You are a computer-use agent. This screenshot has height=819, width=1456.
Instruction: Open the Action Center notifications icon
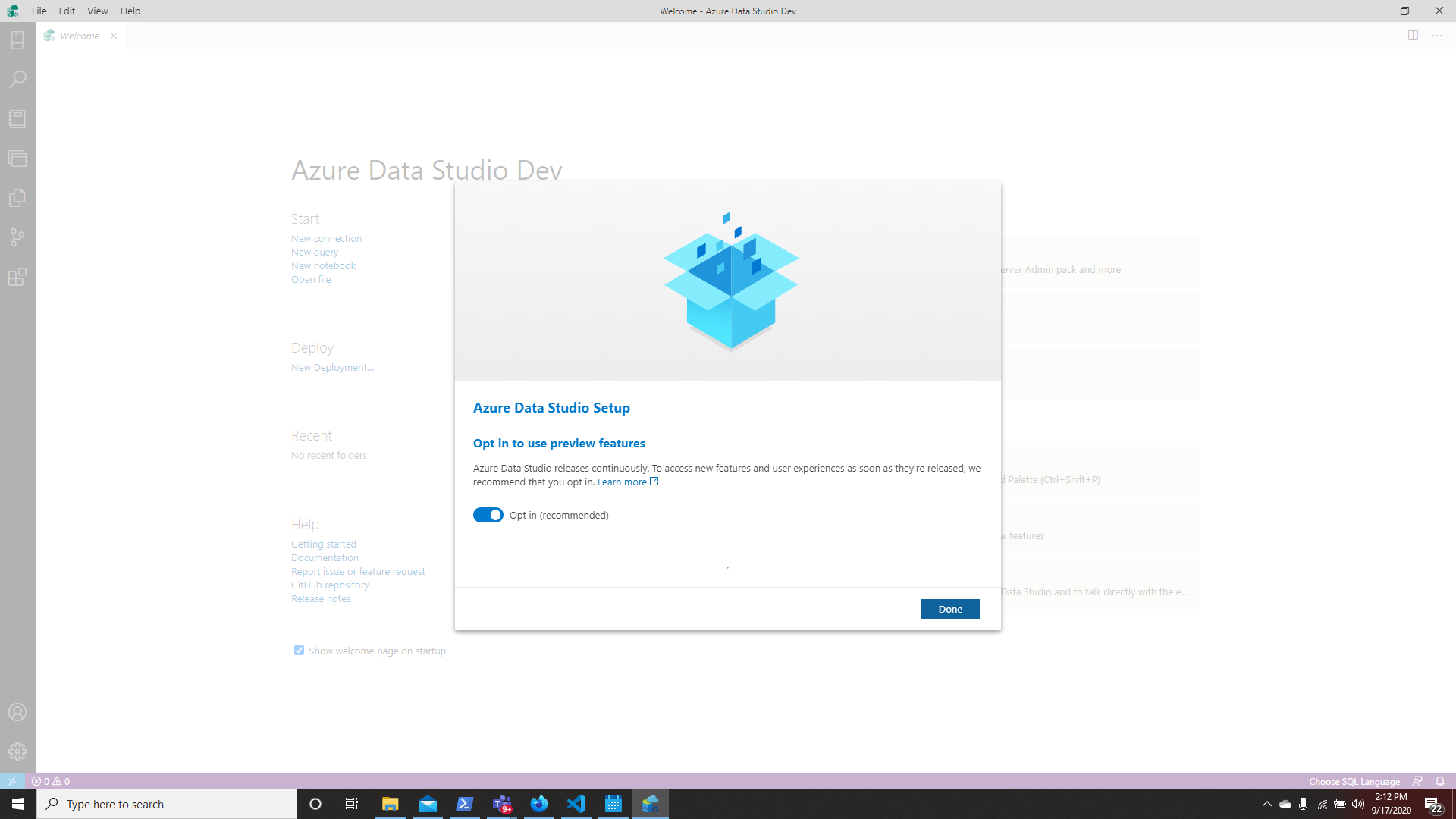tap(1432, 804)
